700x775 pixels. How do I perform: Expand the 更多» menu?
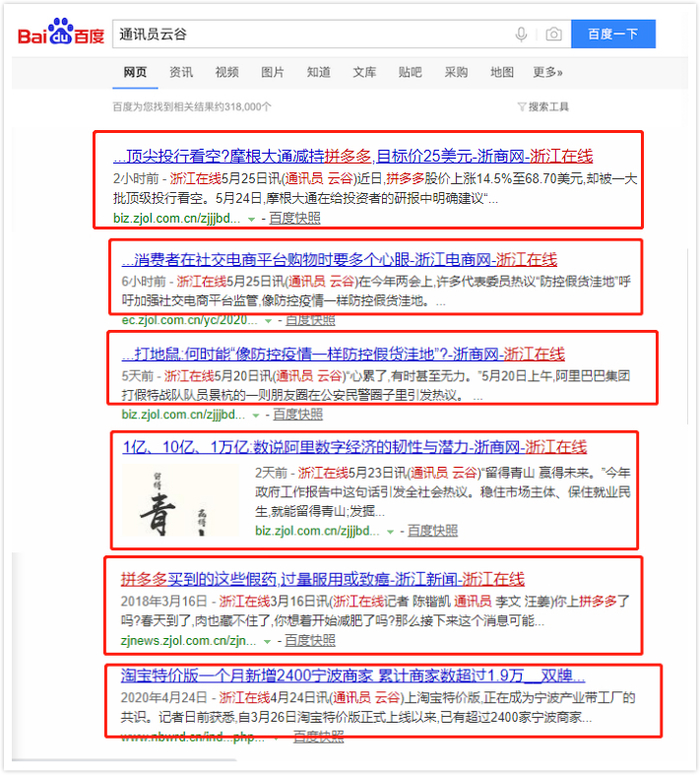[x=548, y=73]
